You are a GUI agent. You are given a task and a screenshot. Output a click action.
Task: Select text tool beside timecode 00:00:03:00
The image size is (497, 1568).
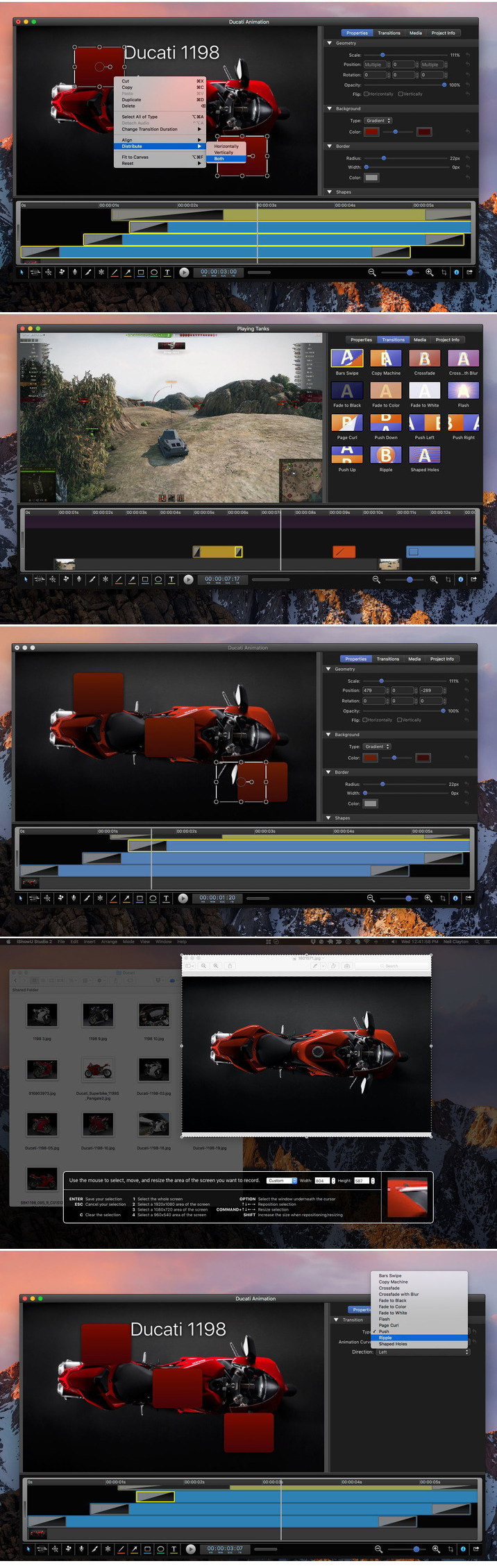[167, 273]
